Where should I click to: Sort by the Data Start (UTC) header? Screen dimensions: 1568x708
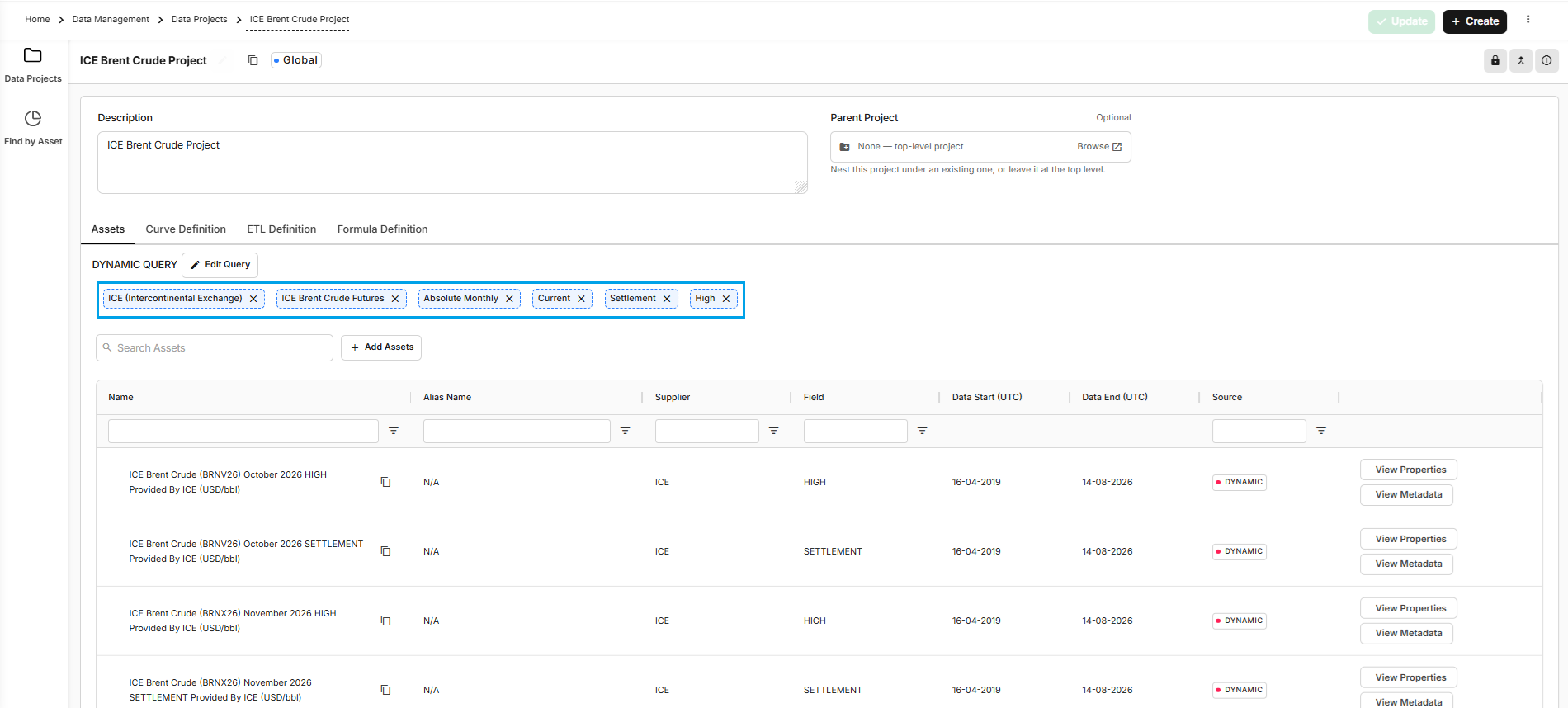(x=987, y=397)
